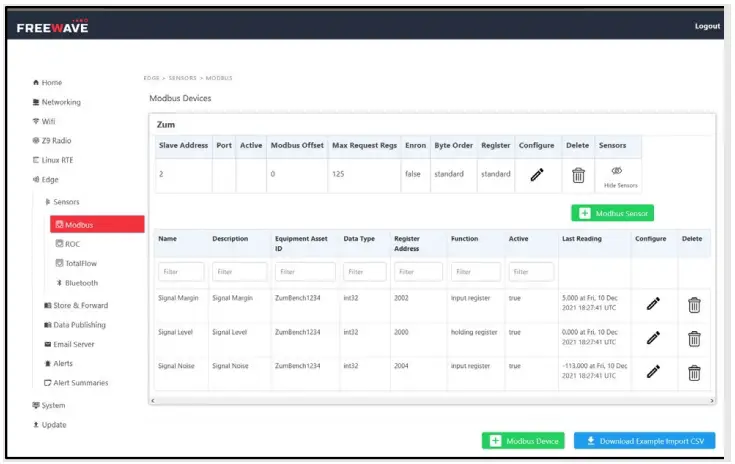735x464 pixels.
Task: Select TotalFlow under Sensors
Action: click(x=76, y=263)
